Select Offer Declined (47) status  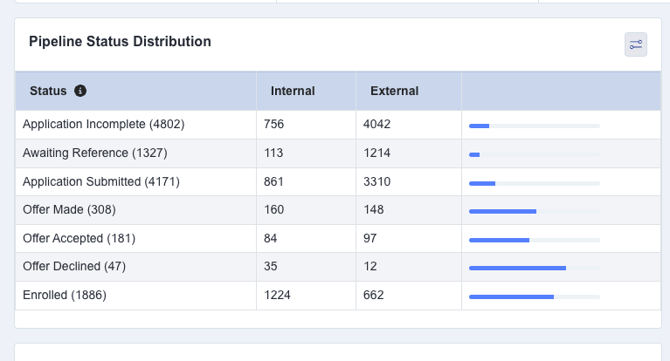[74, 266]
